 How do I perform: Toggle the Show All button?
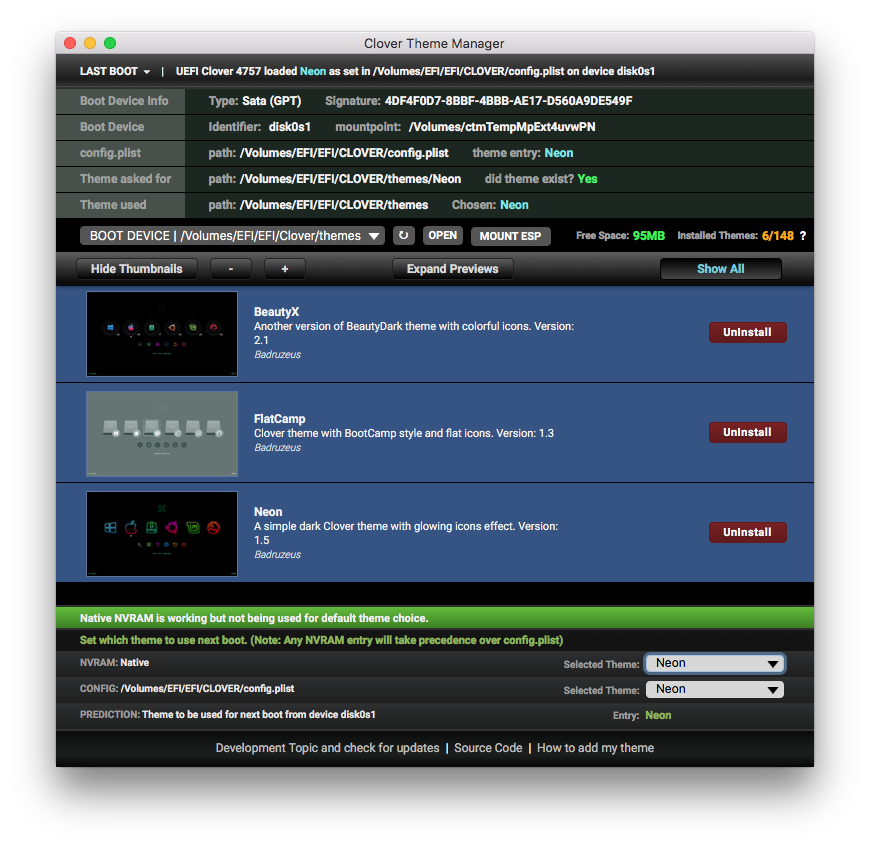(x=721, y=269)
